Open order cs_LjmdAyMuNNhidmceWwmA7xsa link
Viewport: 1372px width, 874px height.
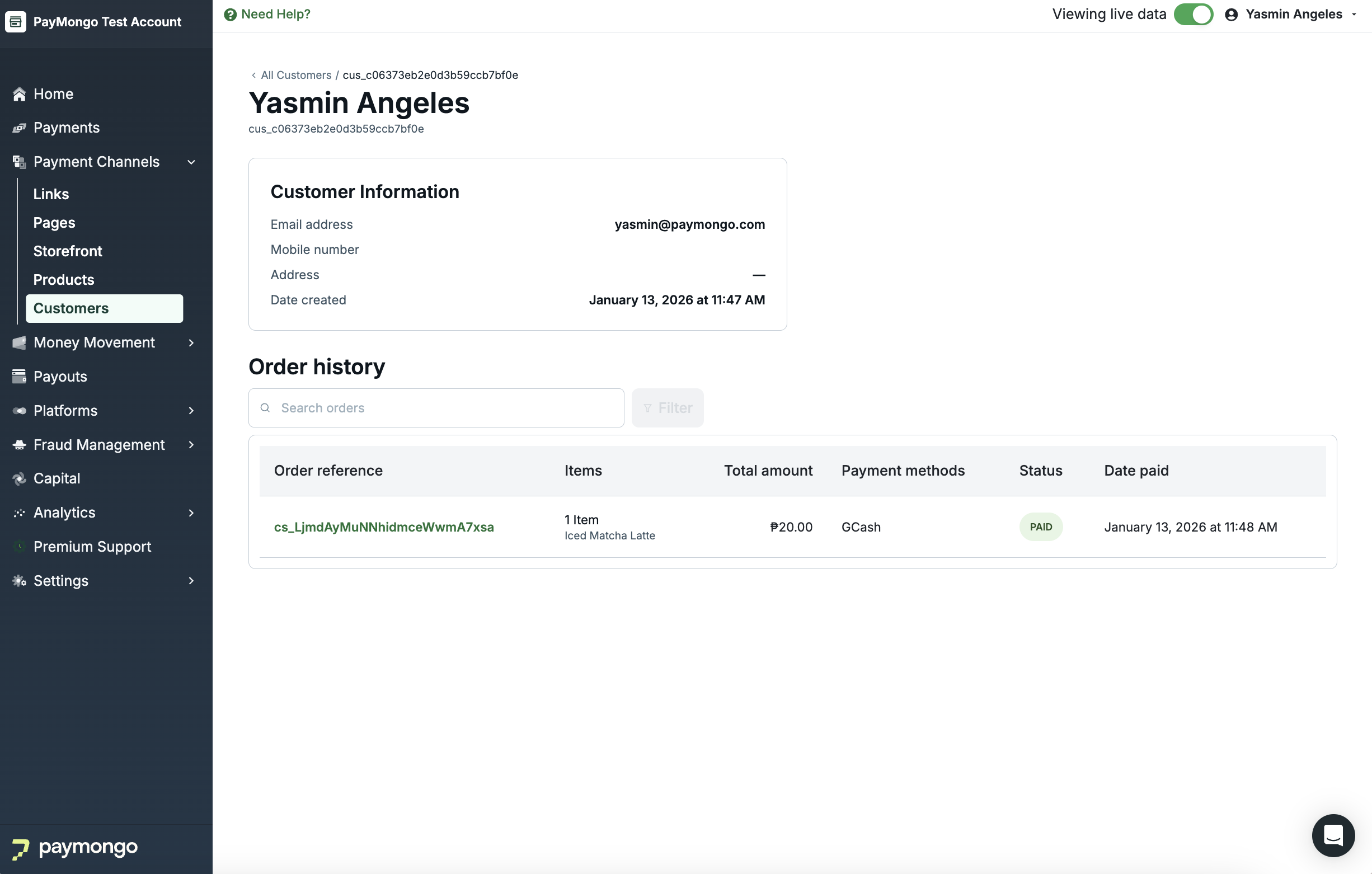point(383,527)
